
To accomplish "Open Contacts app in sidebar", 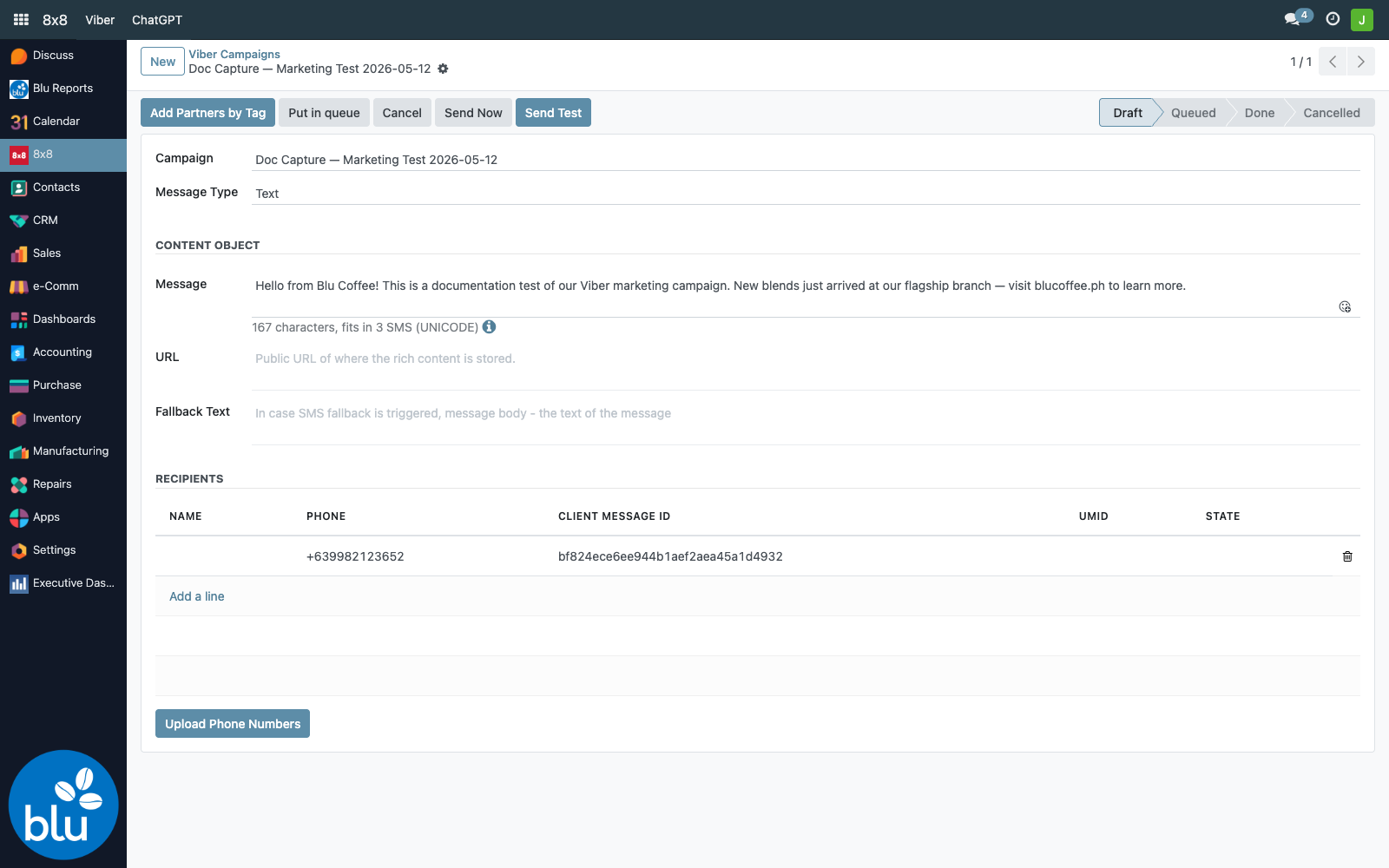I will coord(63,187).
